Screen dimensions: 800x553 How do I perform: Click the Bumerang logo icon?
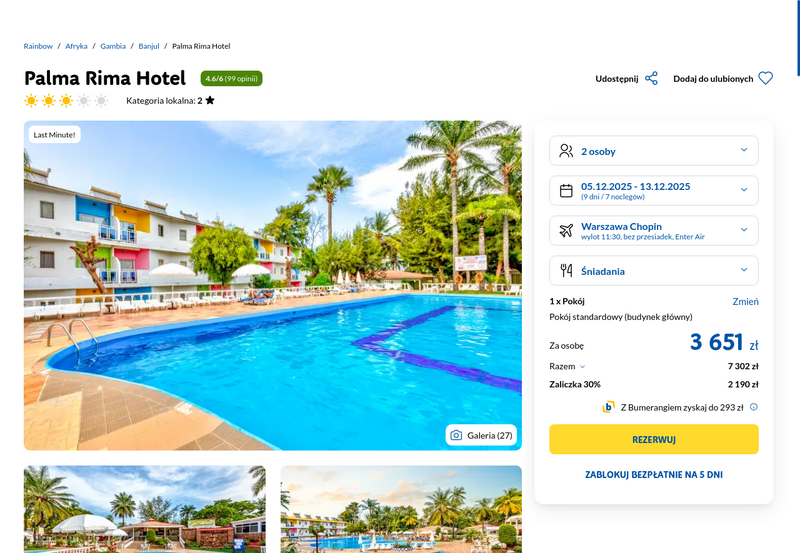608,407
